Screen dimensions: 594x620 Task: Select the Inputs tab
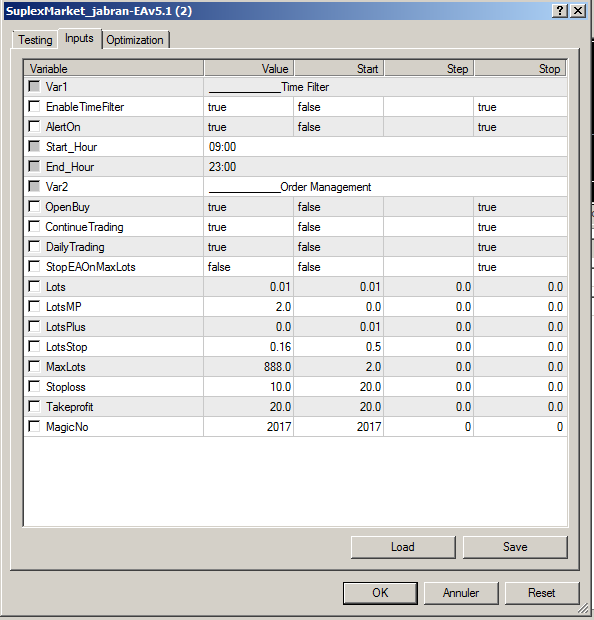[79, 38]
